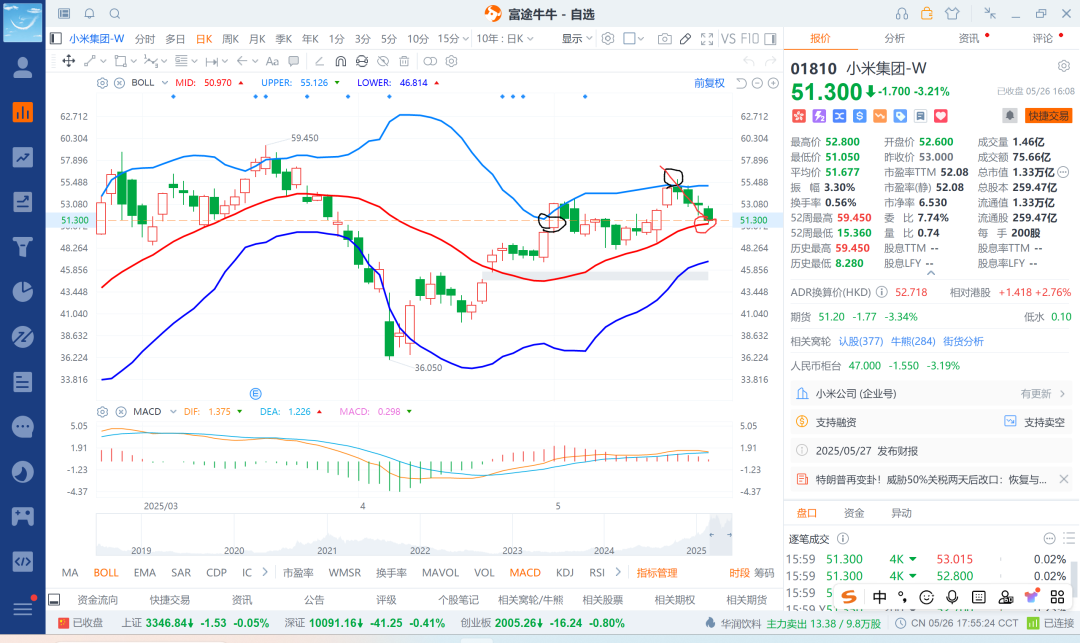Open the 认股(377) warrants link
Image resolution: width=1080 pixels, height=643 pixels.
tap(861, 341)
